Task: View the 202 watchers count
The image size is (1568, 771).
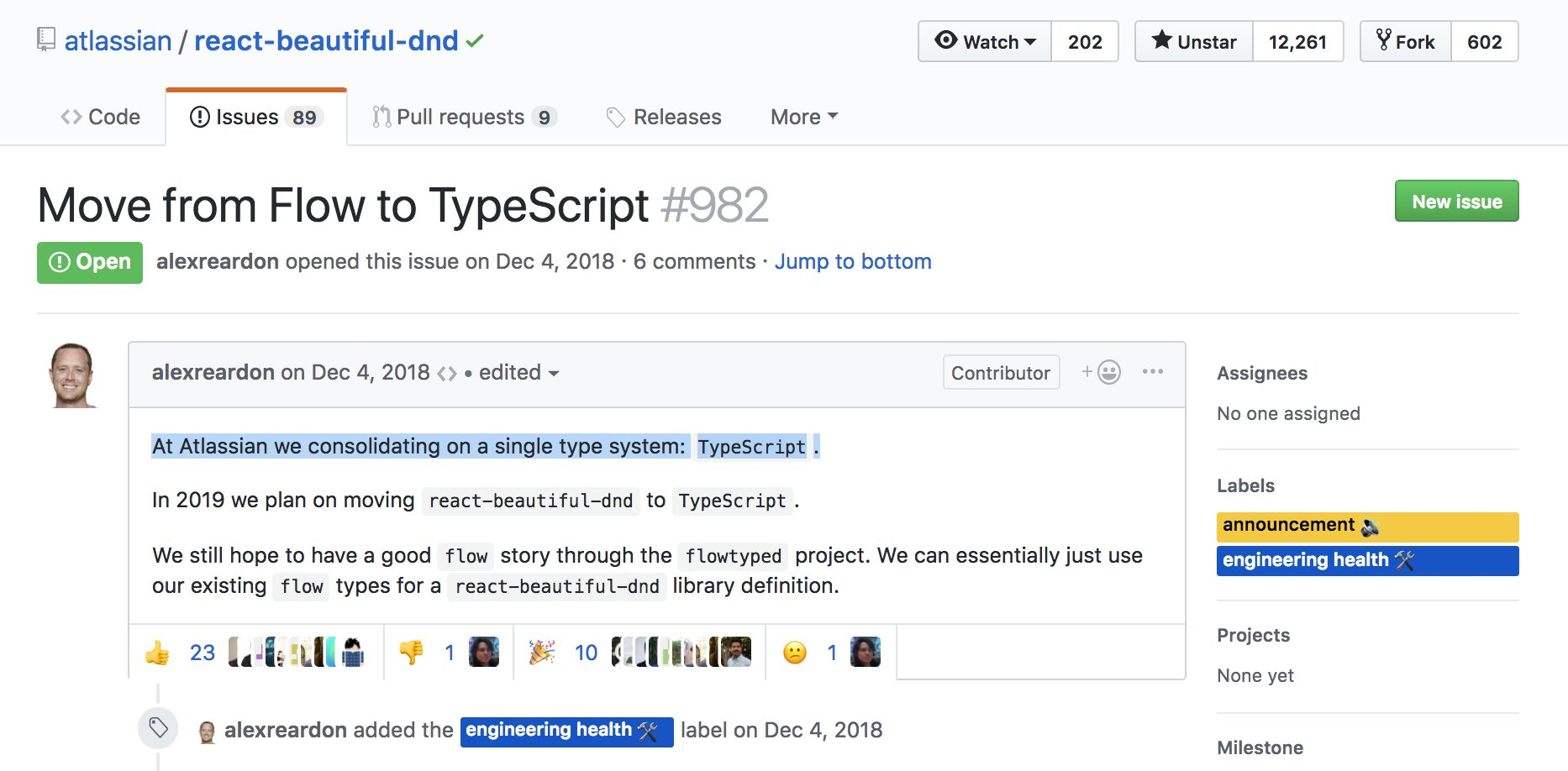Action: click(1085, 41)
